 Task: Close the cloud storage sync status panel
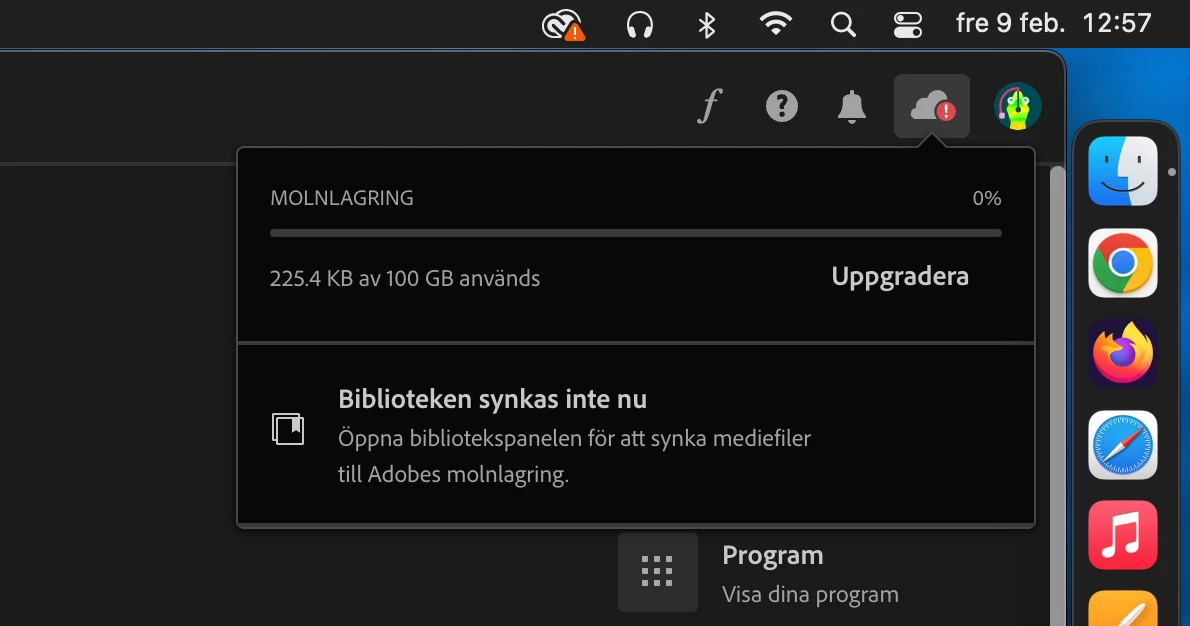coord(931,106)
